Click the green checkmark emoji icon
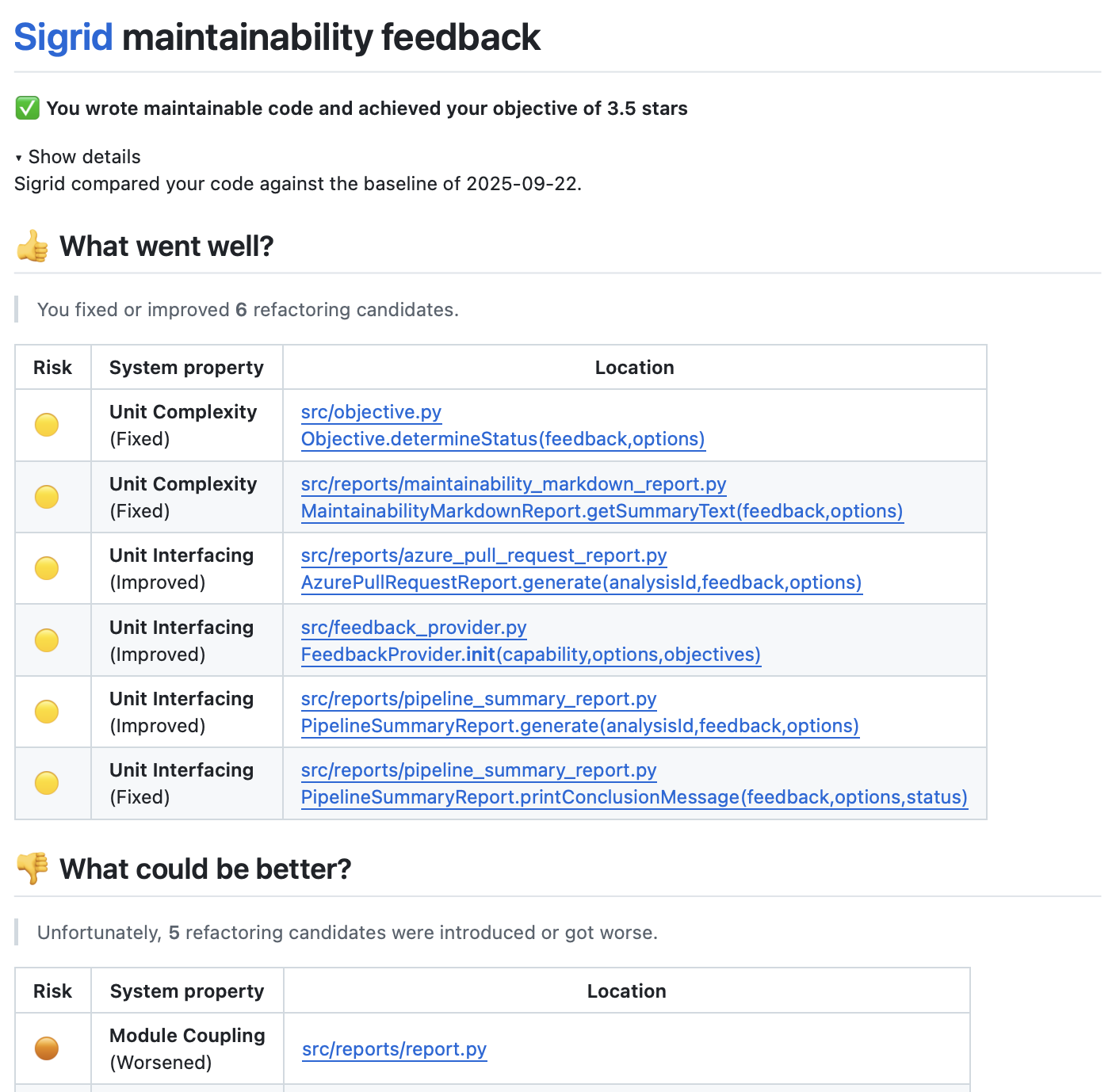The image size is (1116, 1092). click(27, 109)
